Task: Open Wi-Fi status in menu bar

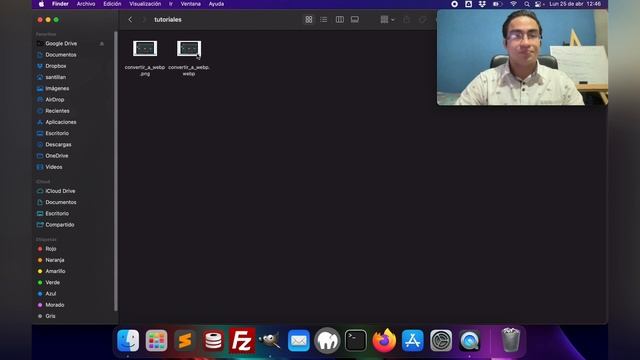Action: 513,4
